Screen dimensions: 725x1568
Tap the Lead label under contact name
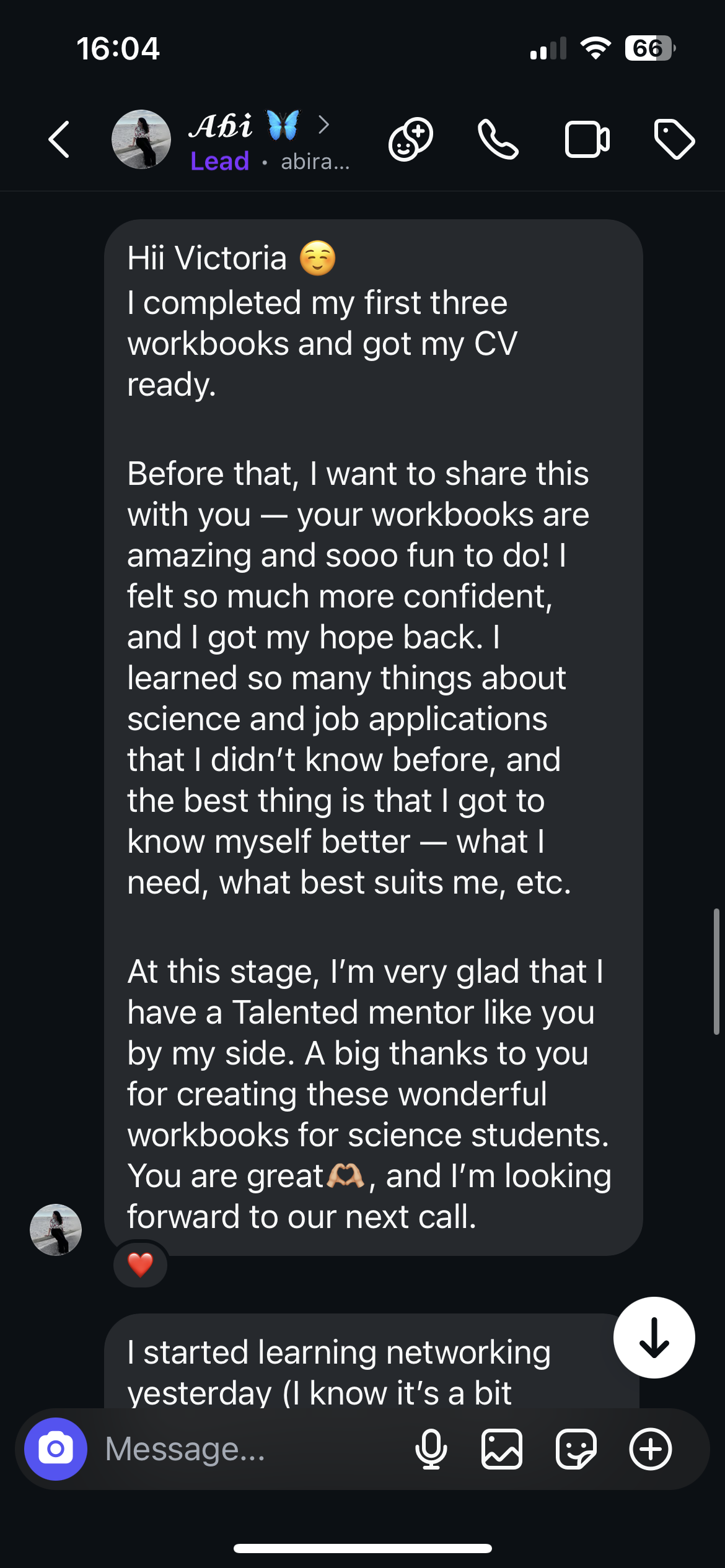pos(219,162)
